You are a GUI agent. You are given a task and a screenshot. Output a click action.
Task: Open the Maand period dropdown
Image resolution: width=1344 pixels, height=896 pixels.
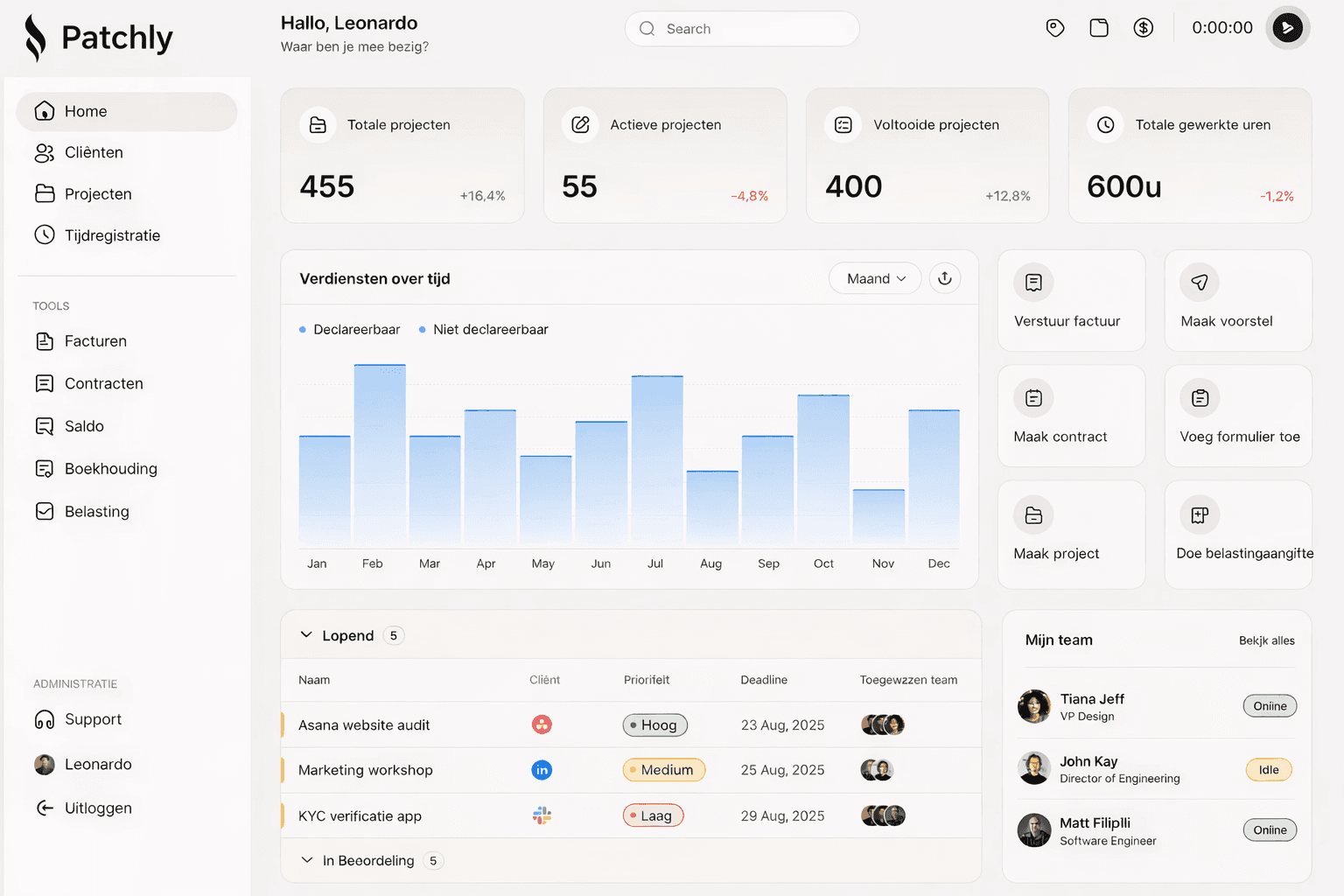click(874, 278)
